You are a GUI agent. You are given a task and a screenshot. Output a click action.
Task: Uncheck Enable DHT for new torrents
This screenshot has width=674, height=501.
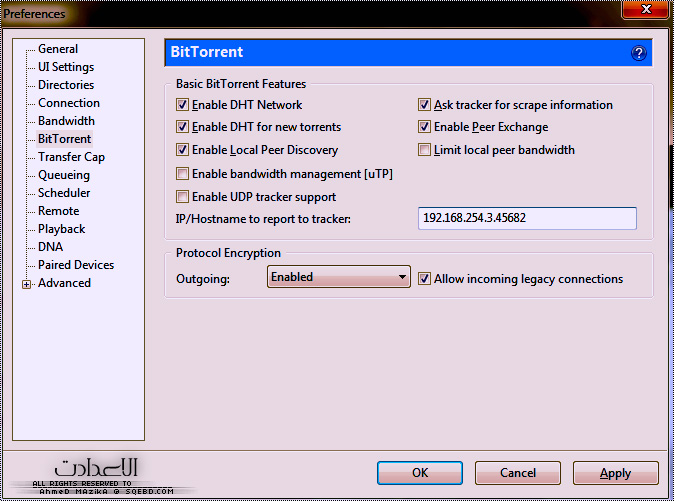click(182, 128)
